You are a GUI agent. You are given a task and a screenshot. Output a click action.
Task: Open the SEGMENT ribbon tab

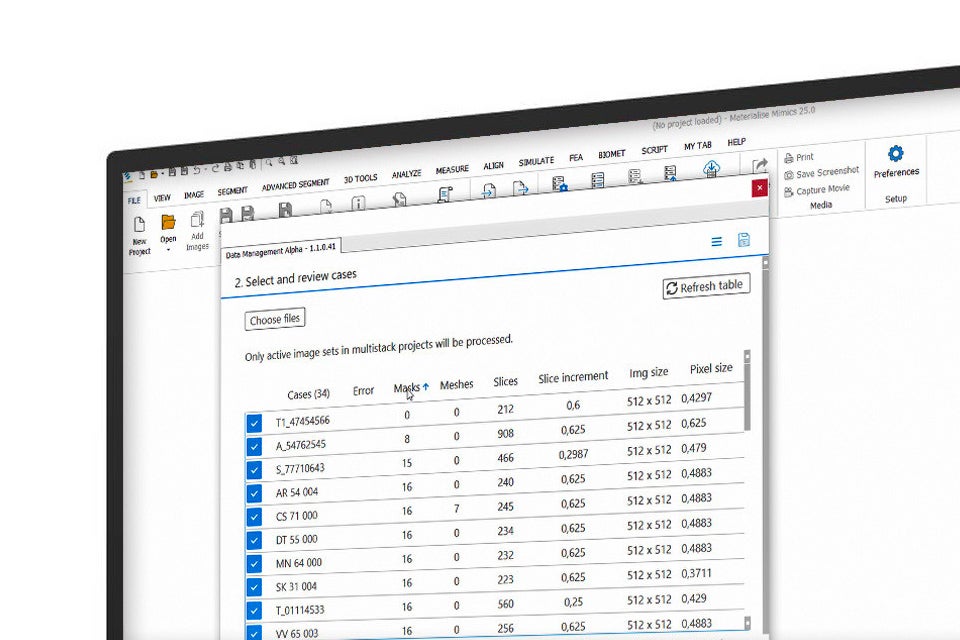click(232, 191)
